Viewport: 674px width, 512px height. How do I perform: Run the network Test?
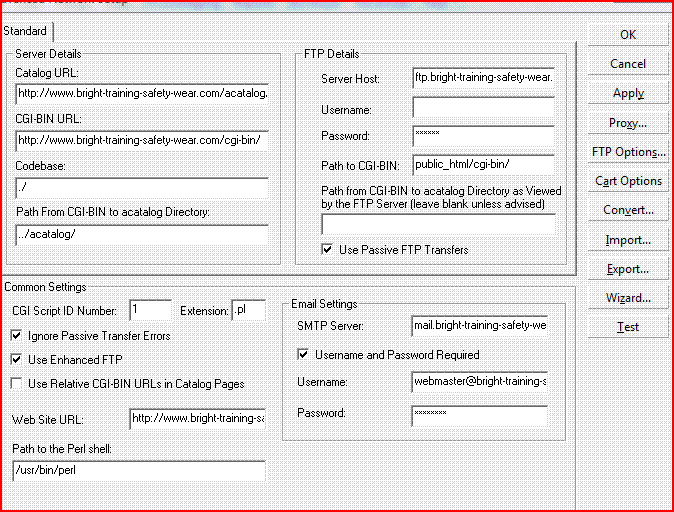pos(627,327)
